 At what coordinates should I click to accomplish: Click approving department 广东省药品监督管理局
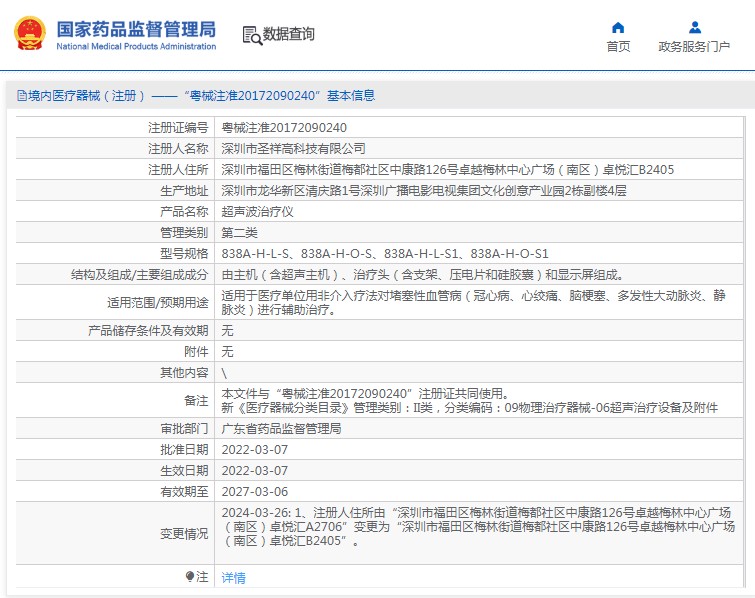pos(281,429)
